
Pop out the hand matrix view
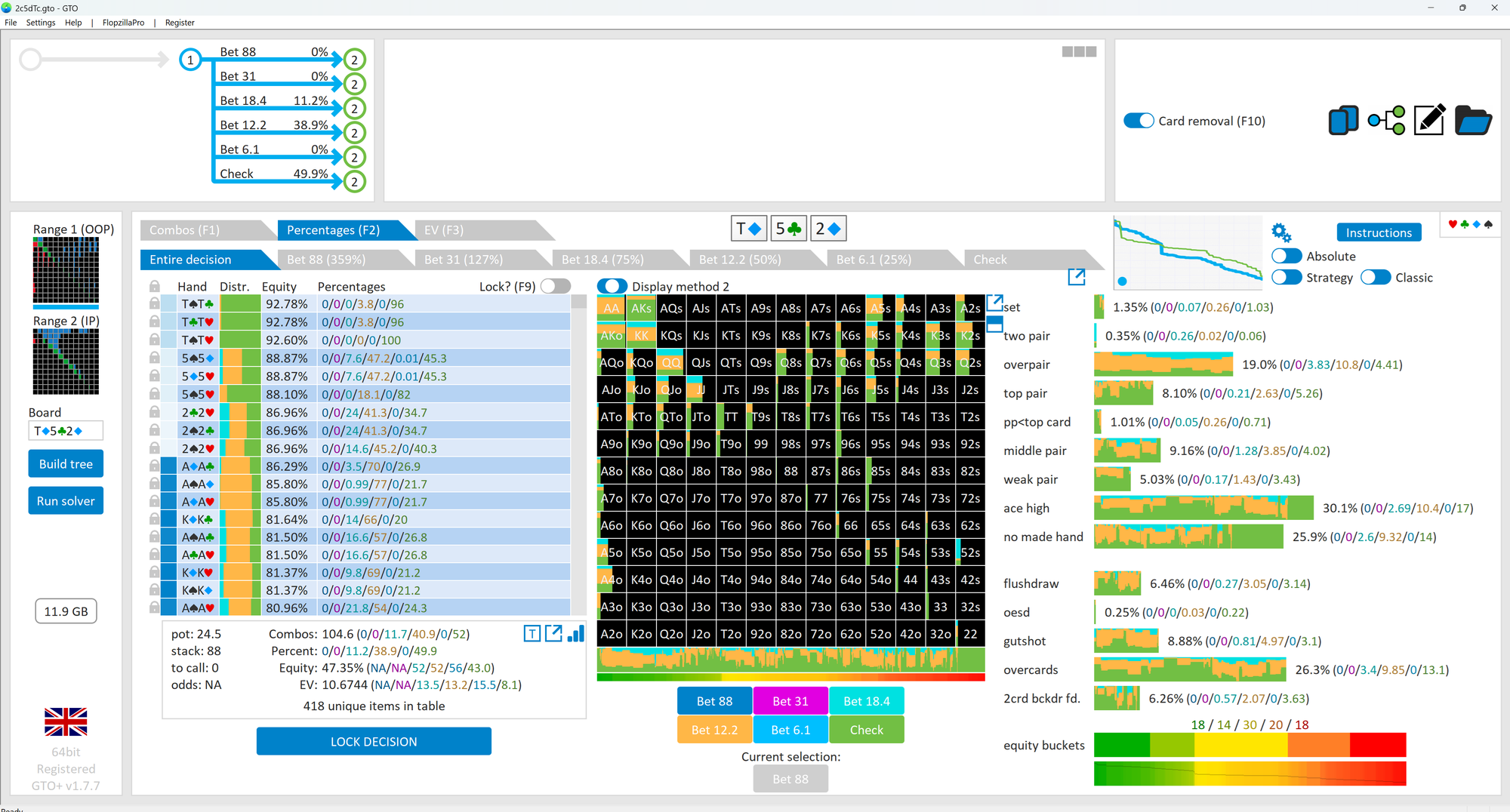coord(994,303)
